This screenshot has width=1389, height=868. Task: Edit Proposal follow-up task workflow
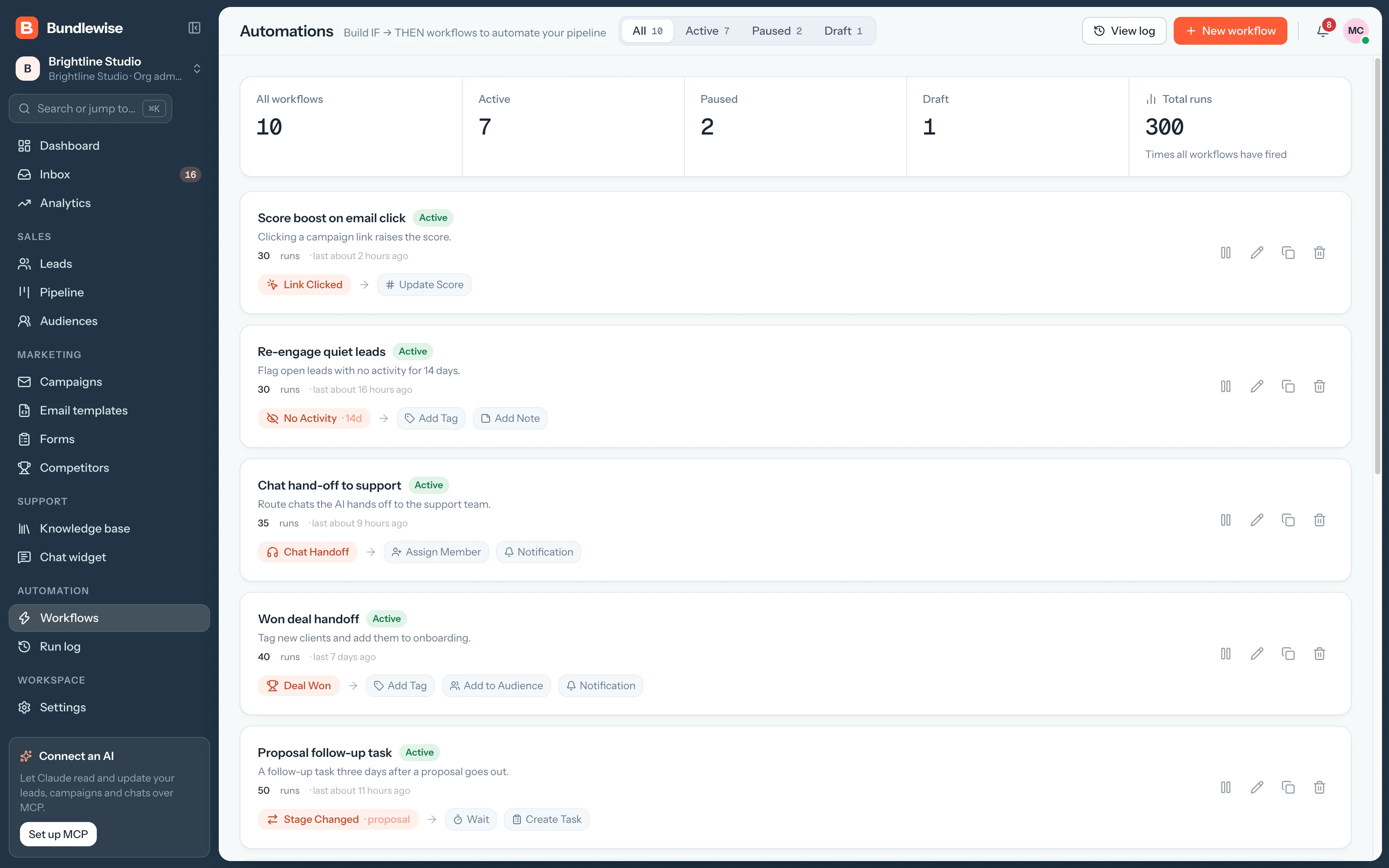pyautogui.click(x=1257, y=788)
